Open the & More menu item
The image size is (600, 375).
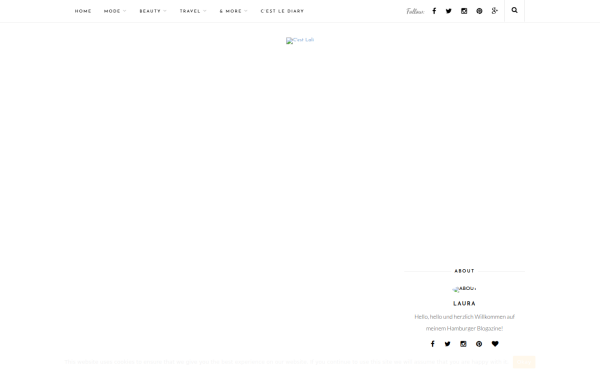click(x=230, y=11)
